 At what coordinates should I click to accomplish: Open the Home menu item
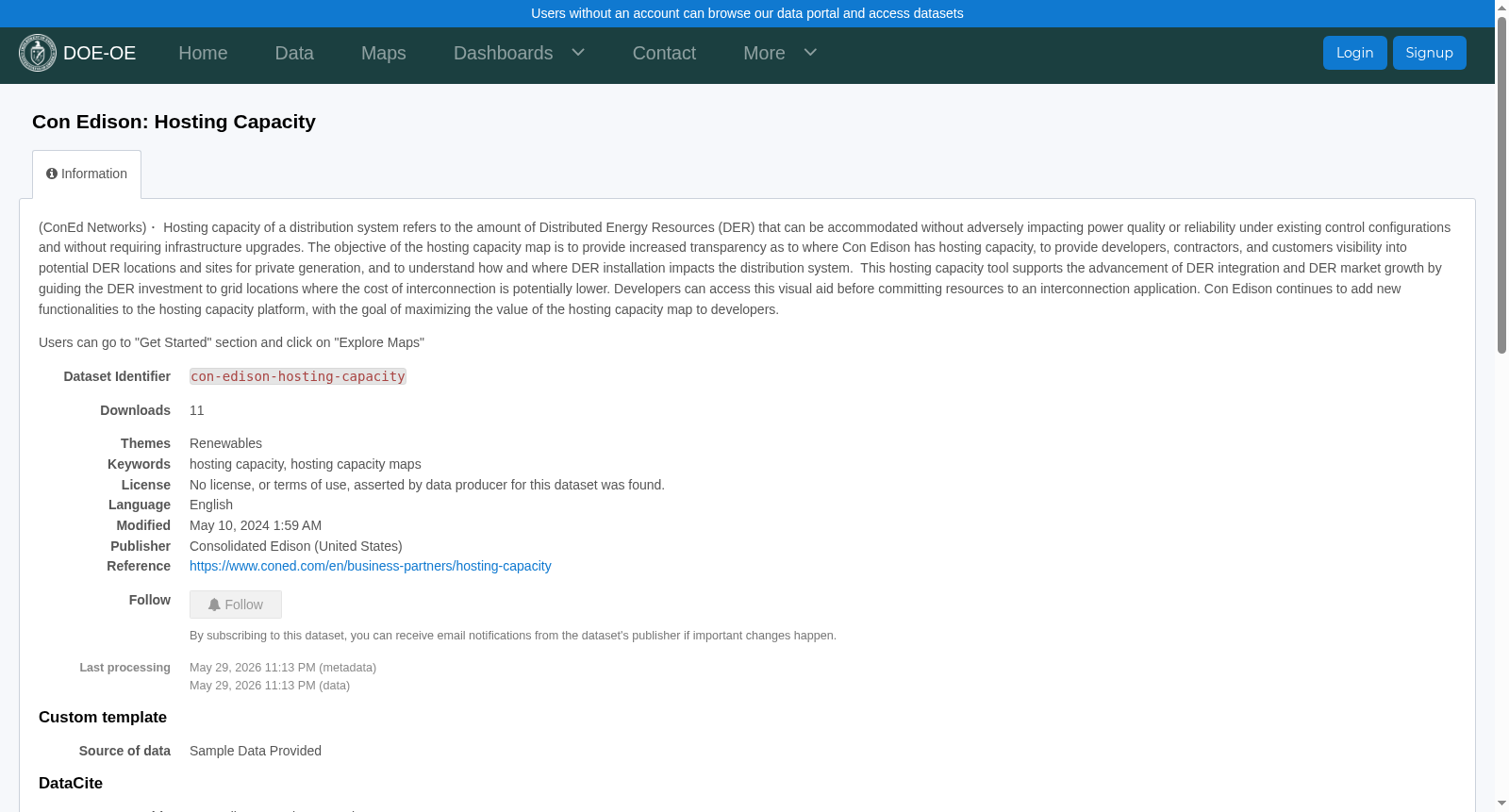tap(203, 53)
